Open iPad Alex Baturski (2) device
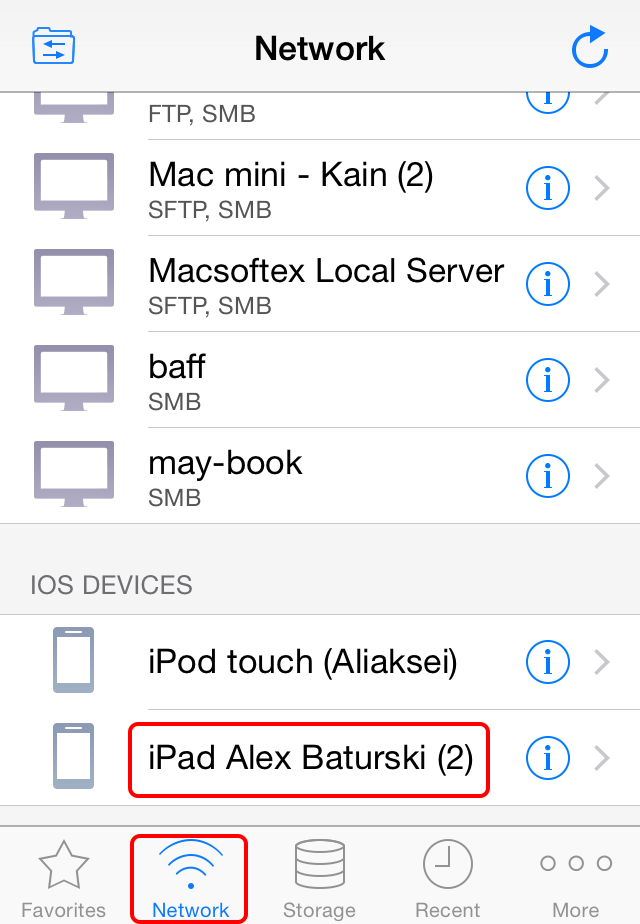 pyautogui.click(x=310, y=759)
